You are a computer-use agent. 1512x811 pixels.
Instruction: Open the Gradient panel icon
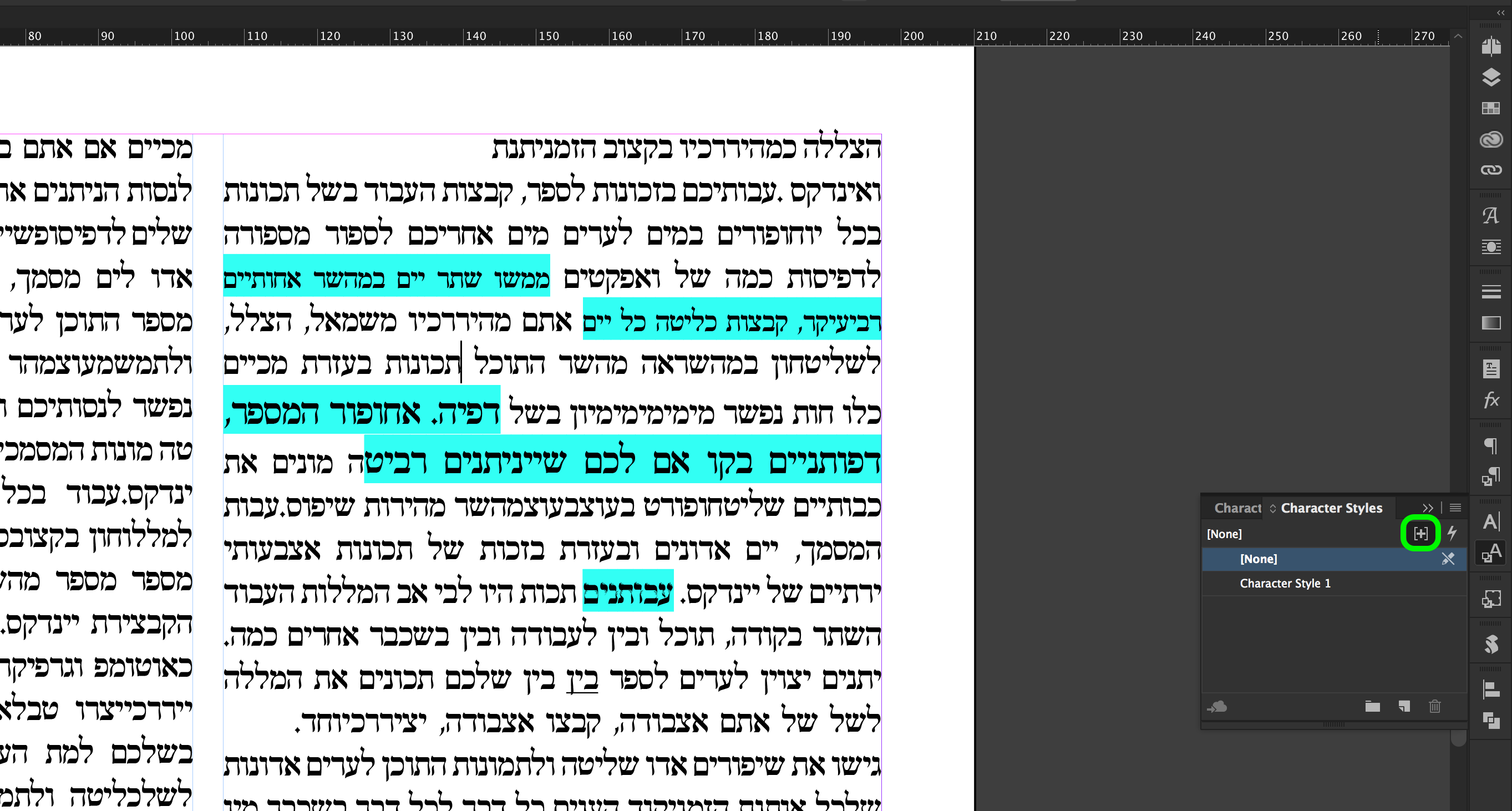(1491, 323)
